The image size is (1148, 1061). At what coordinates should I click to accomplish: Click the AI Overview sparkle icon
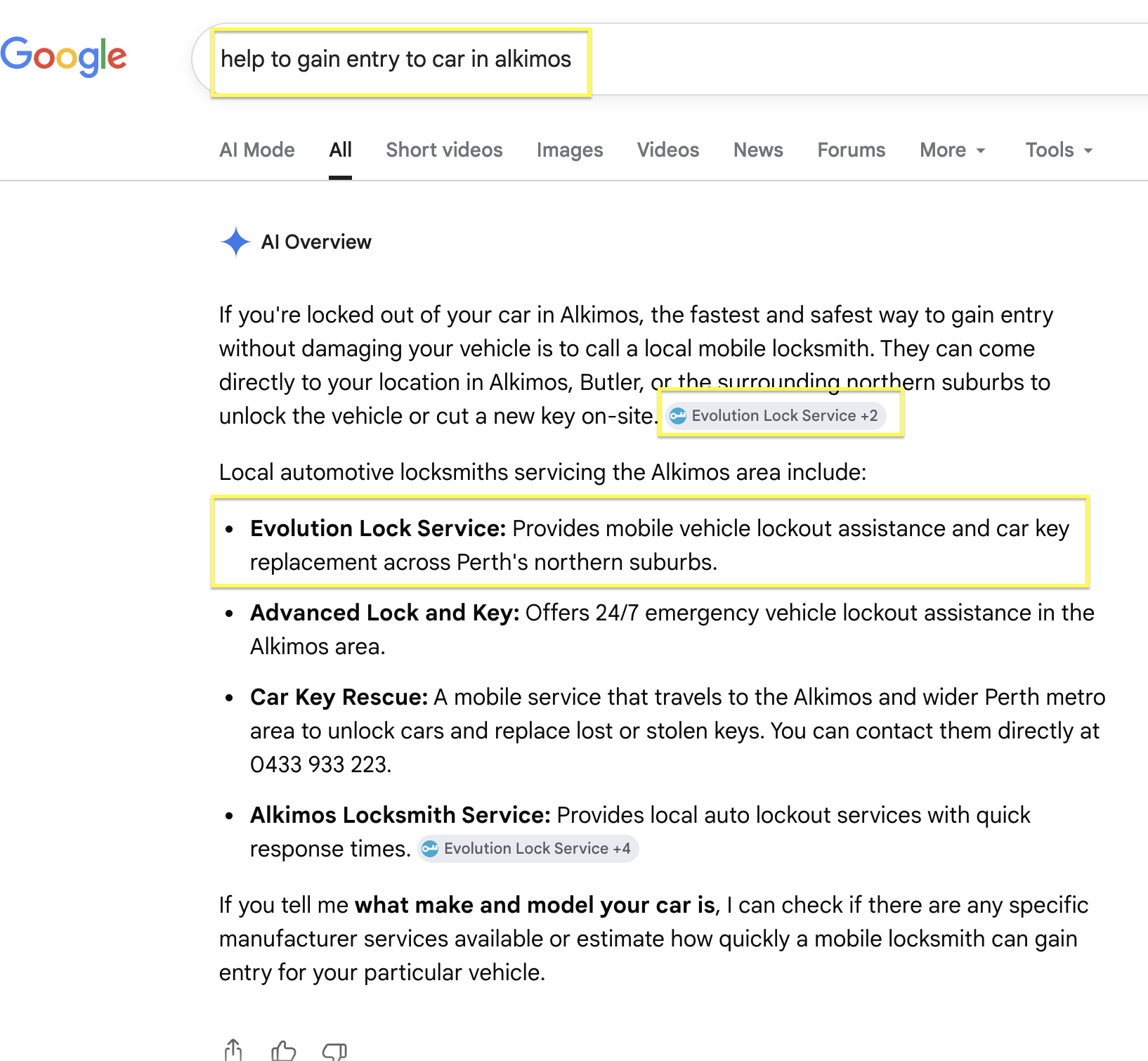click(236, 242)
